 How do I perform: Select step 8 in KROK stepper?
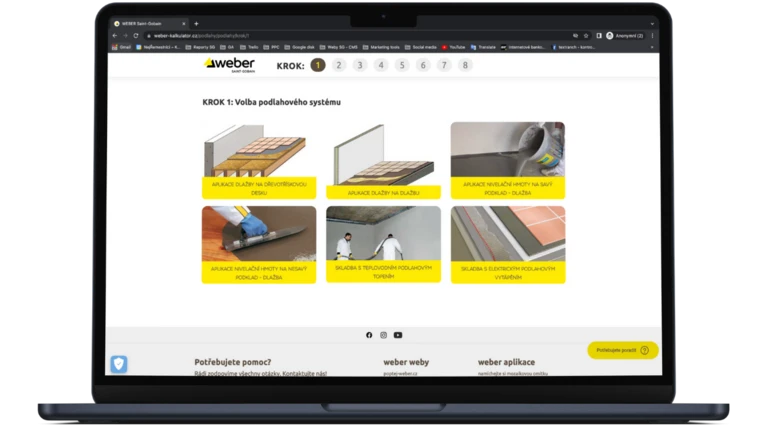click(465, 65)
